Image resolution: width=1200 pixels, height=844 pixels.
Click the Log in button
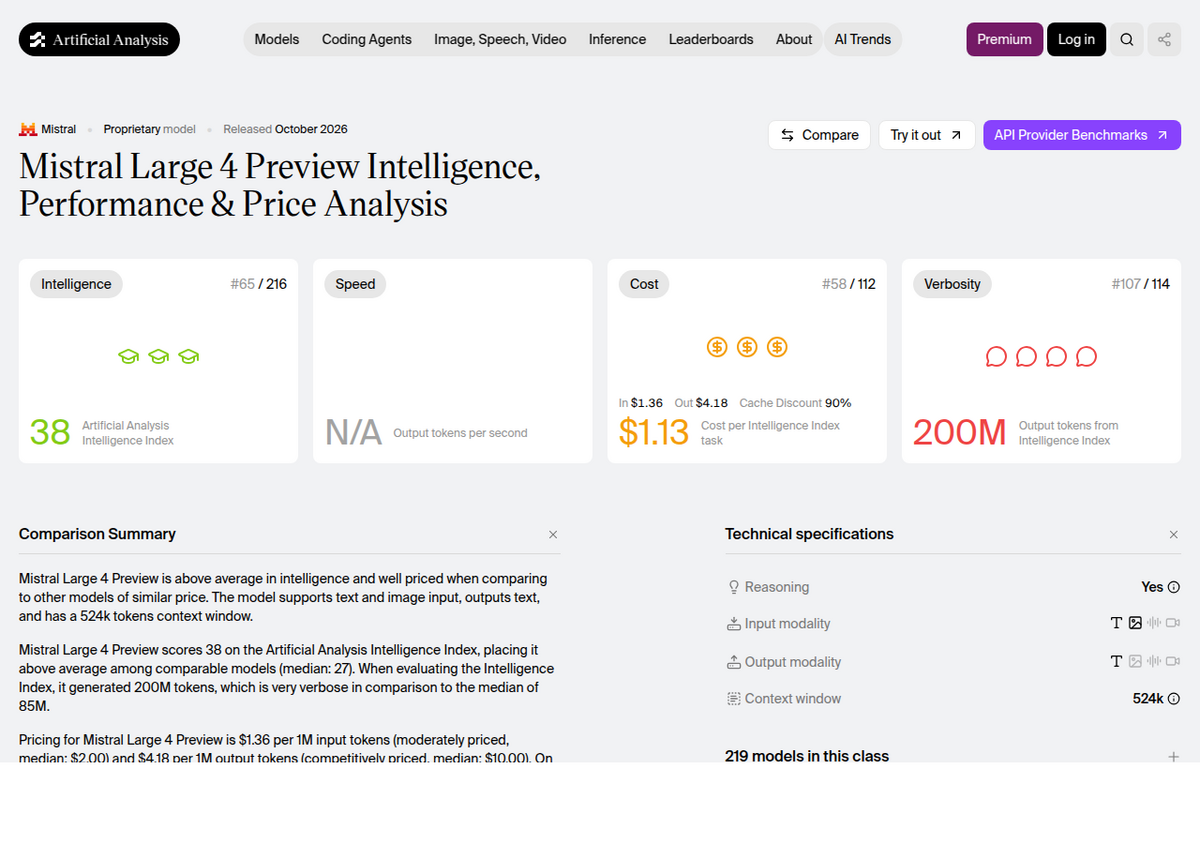(1076, 40)
